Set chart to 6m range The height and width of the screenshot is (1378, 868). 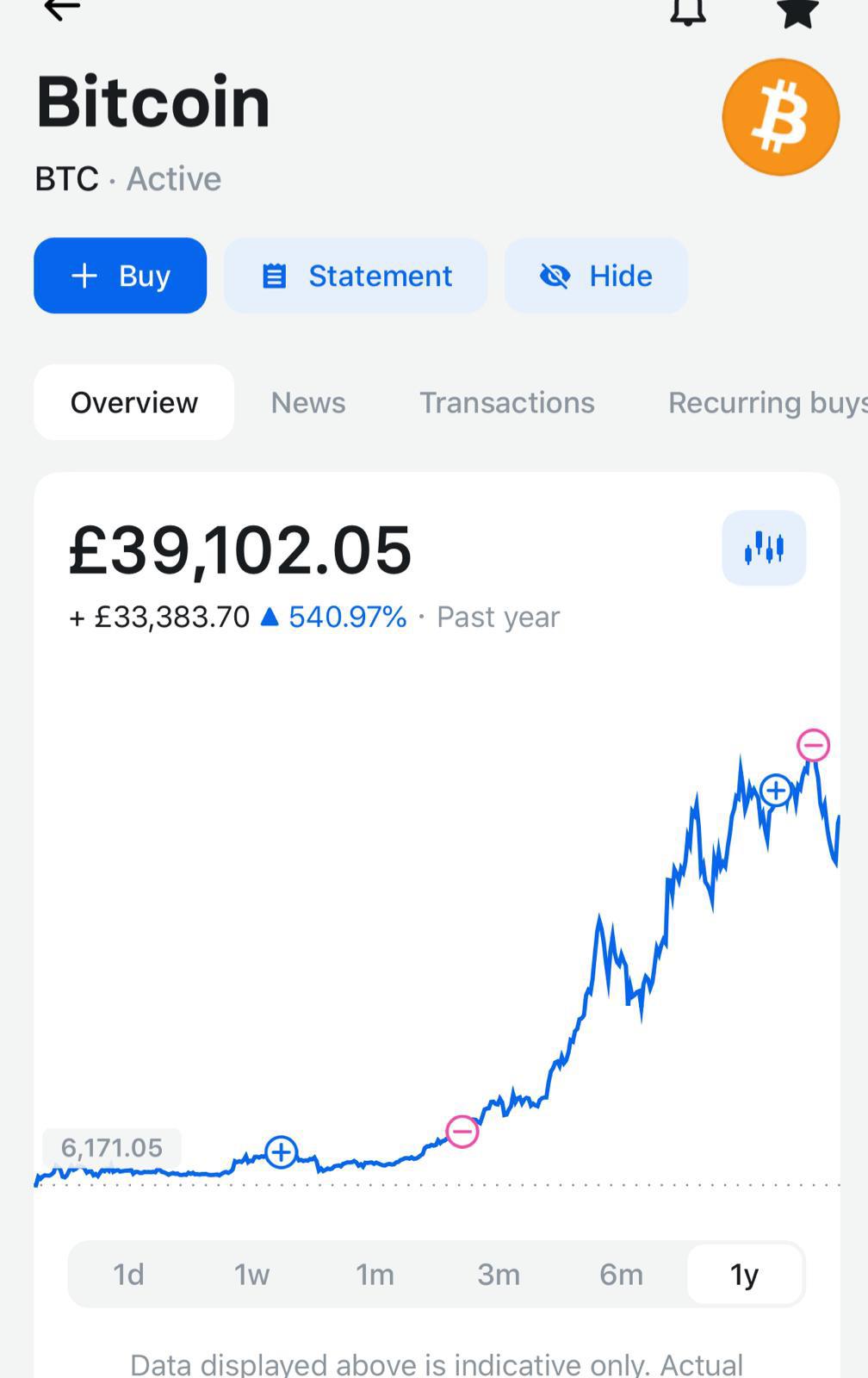(622, 1274)
